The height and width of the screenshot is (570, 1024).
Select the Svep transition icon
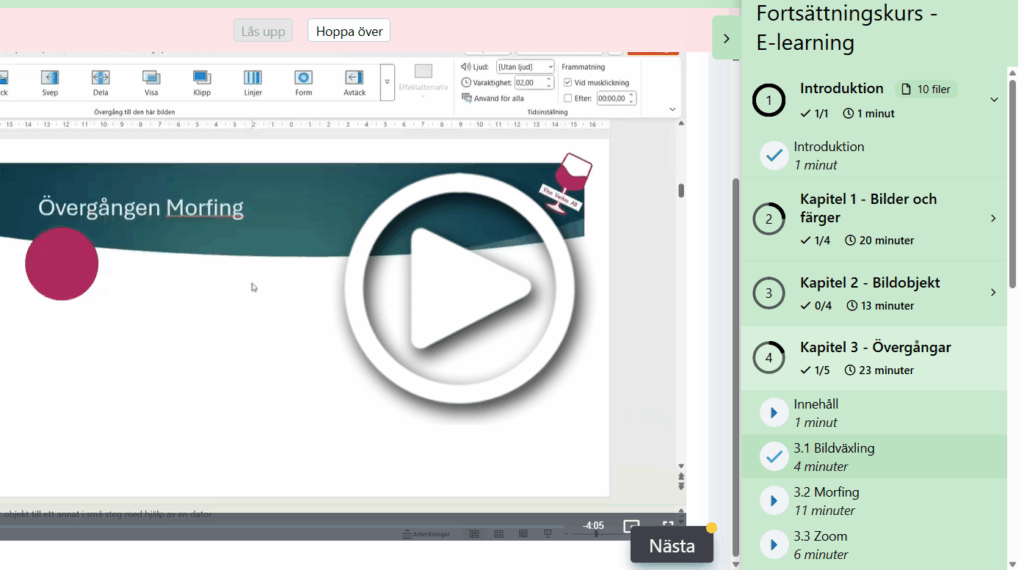pyautogui.click(x=50, y=78)
